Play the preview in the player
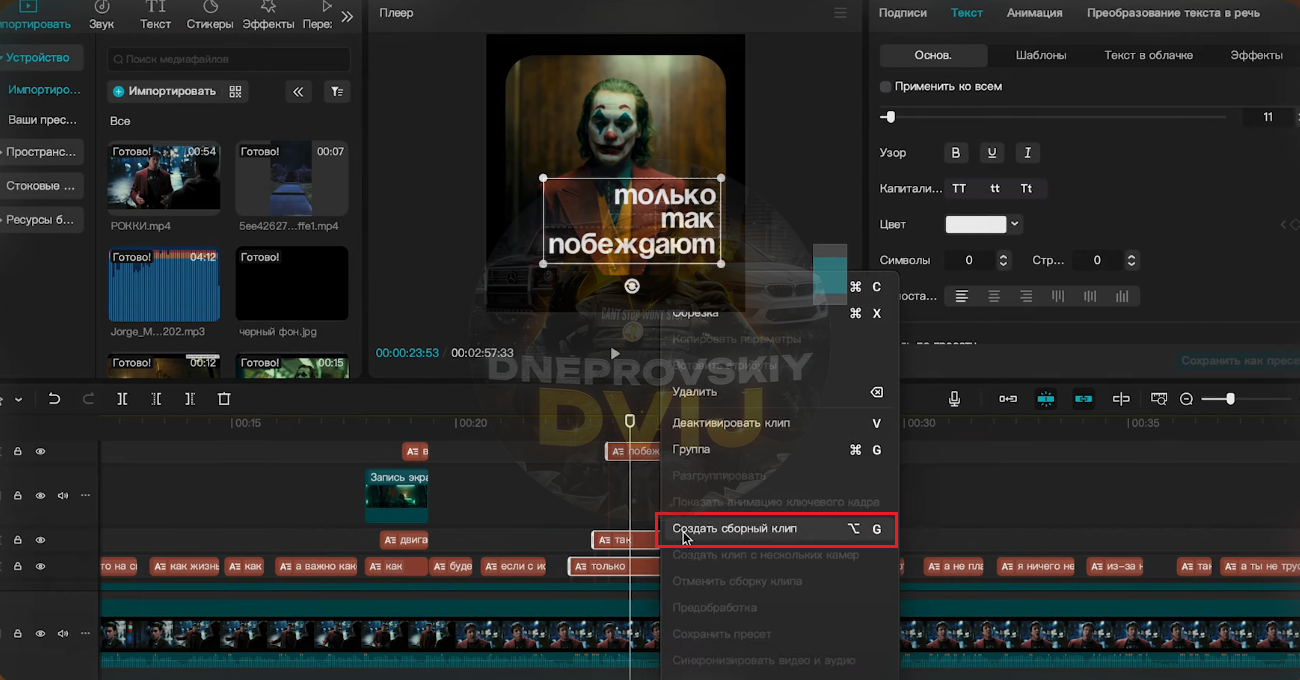 click(615, 353)
